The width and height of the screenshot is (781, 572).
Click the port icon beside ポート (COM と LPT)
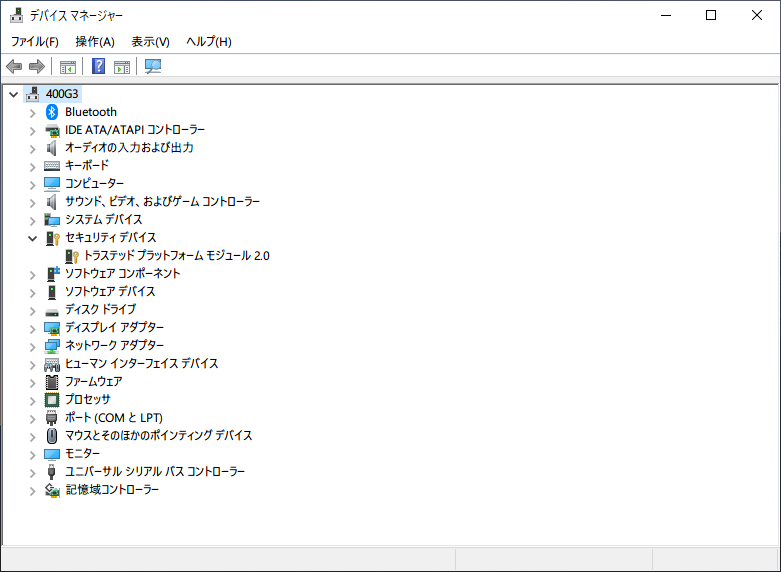pos(51,418)
